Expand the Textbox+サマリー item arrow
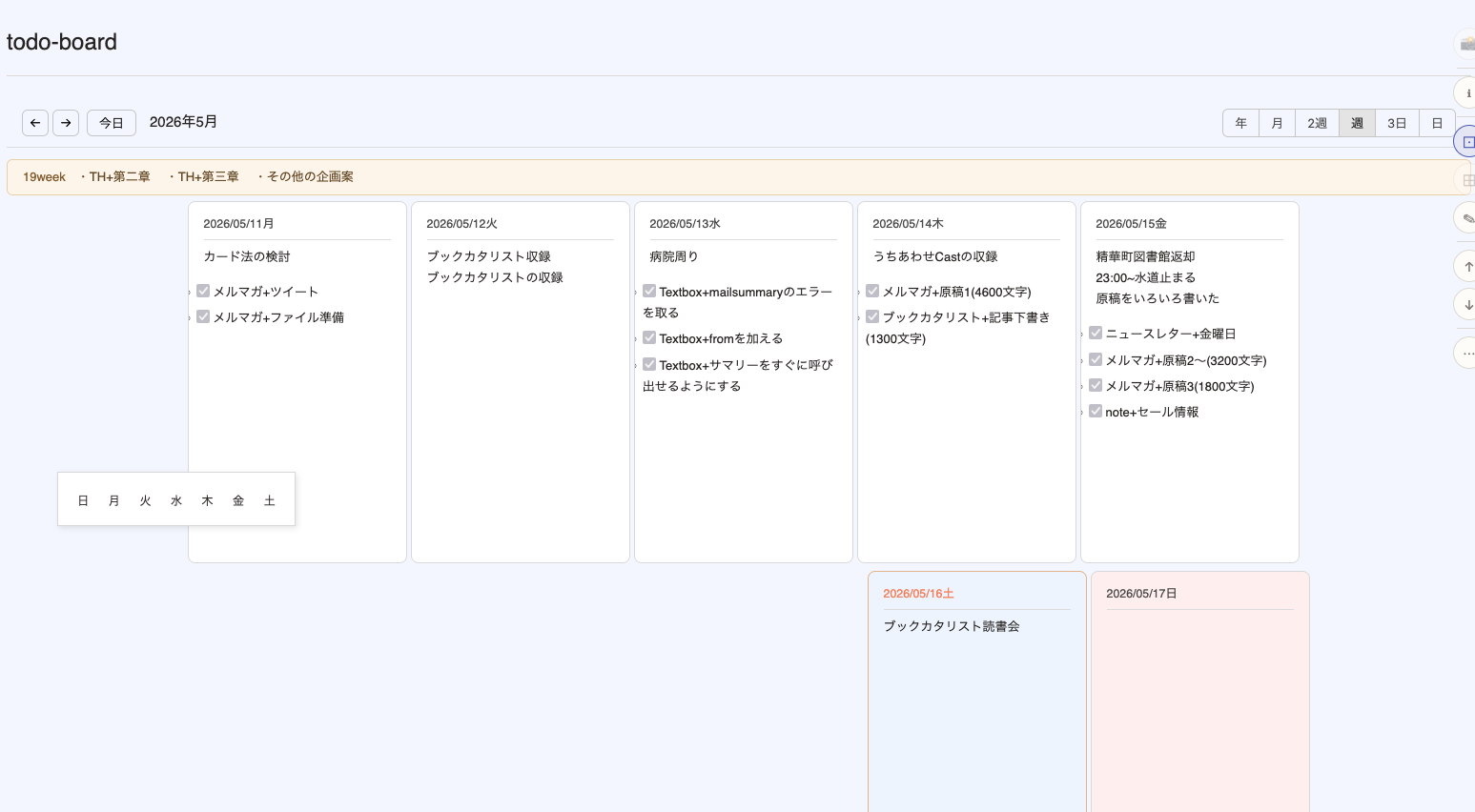This screenshot has height=812, width=1475. 636,366
